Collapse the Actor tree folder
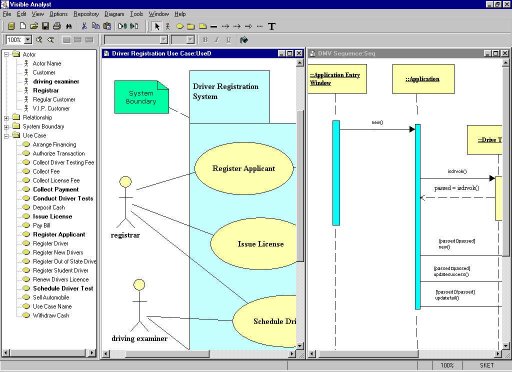512x372 pixels. coord(6,54)
